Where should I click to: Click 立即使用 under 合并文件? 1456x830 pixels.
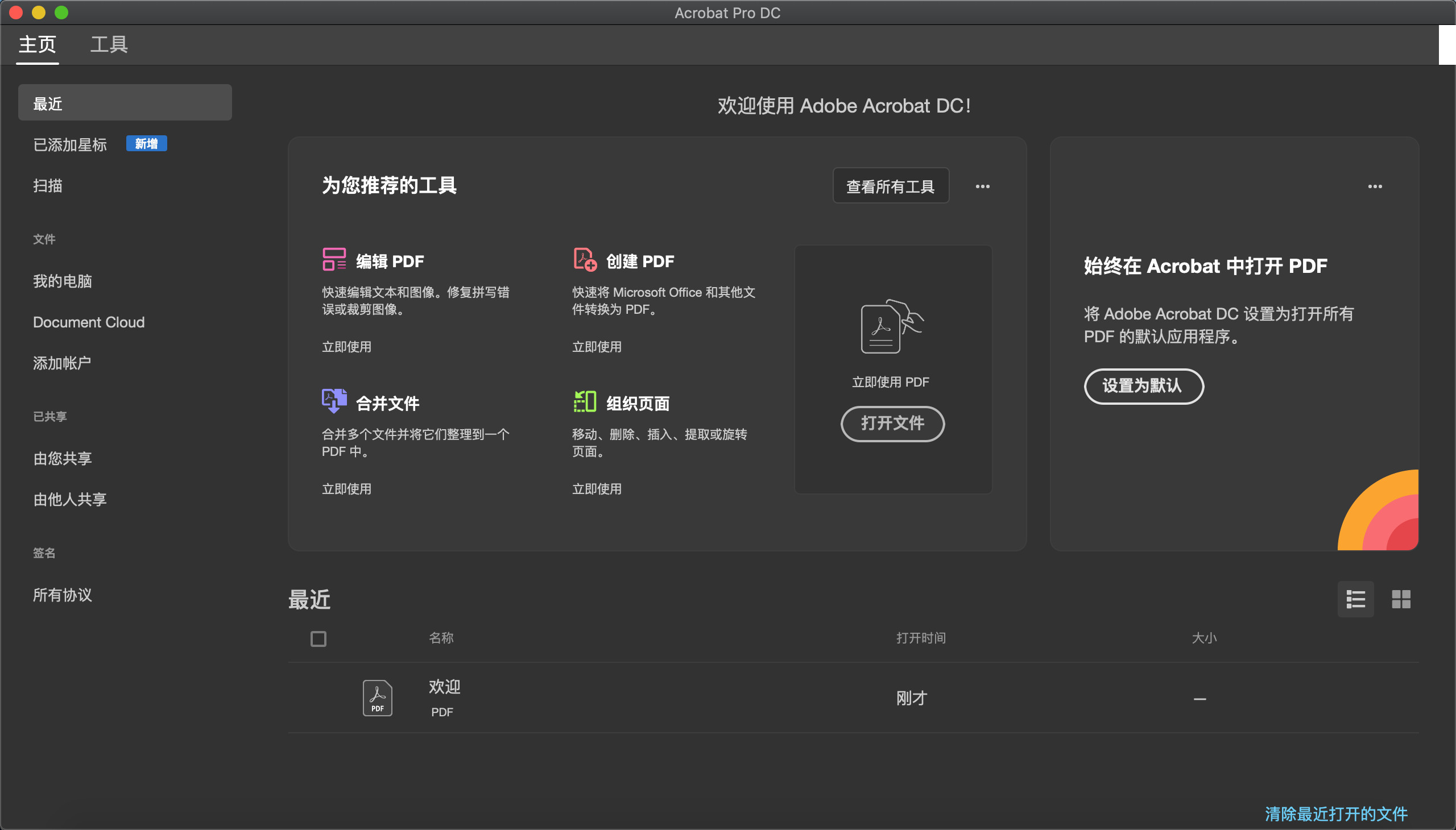tap(347, 489)
